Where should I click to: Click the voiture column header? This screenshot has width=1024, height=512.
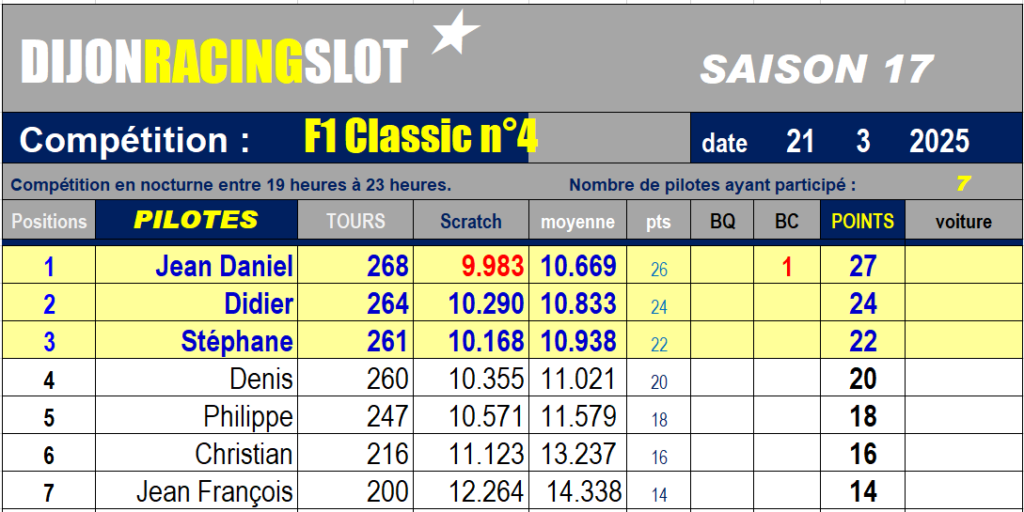[x=963, y=221]
